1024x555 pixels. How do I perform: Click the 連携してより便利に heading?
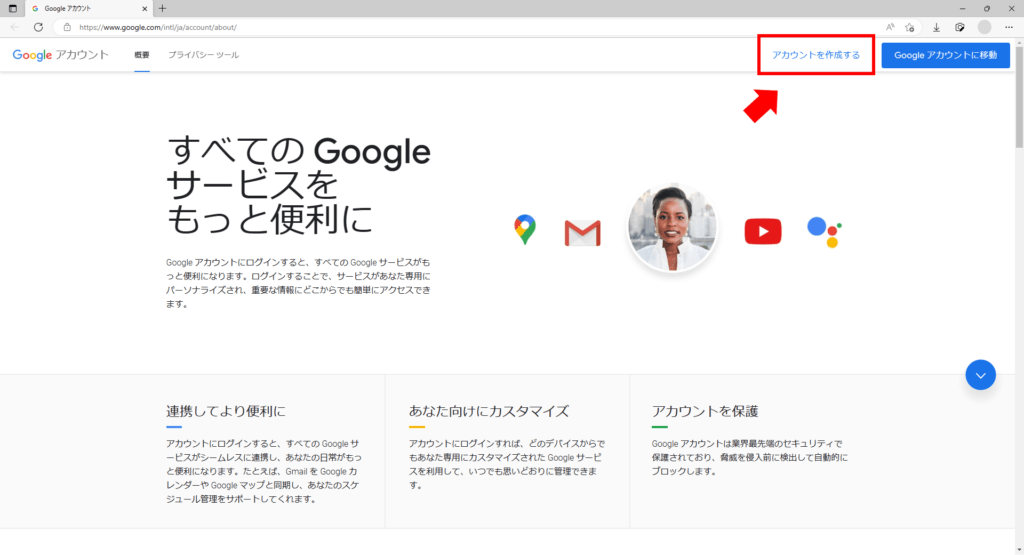[225, 411]
